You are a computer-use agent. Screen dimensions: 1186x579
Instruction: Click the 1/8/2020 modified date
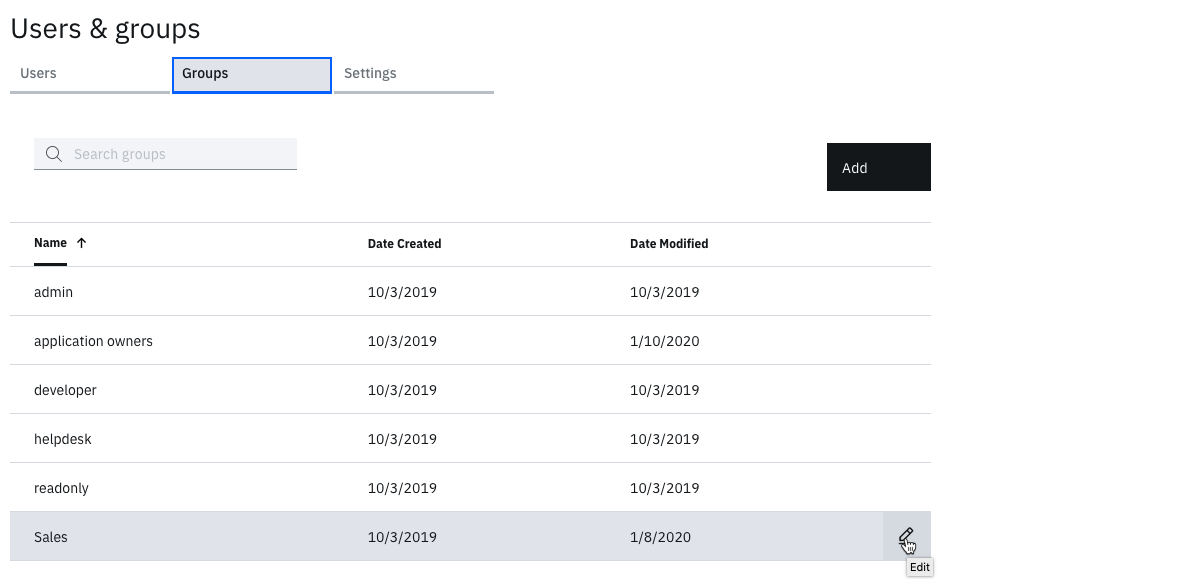(x=660, y=537)
